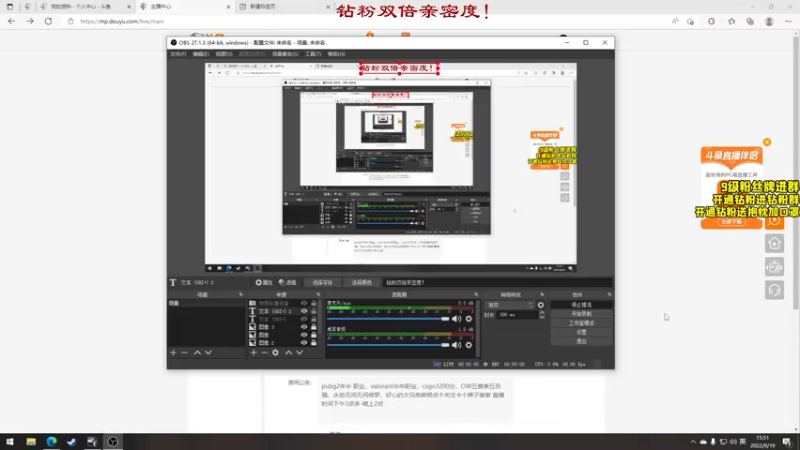
Task: Remove selected source with minus icon
Action: tap(264, 353)
